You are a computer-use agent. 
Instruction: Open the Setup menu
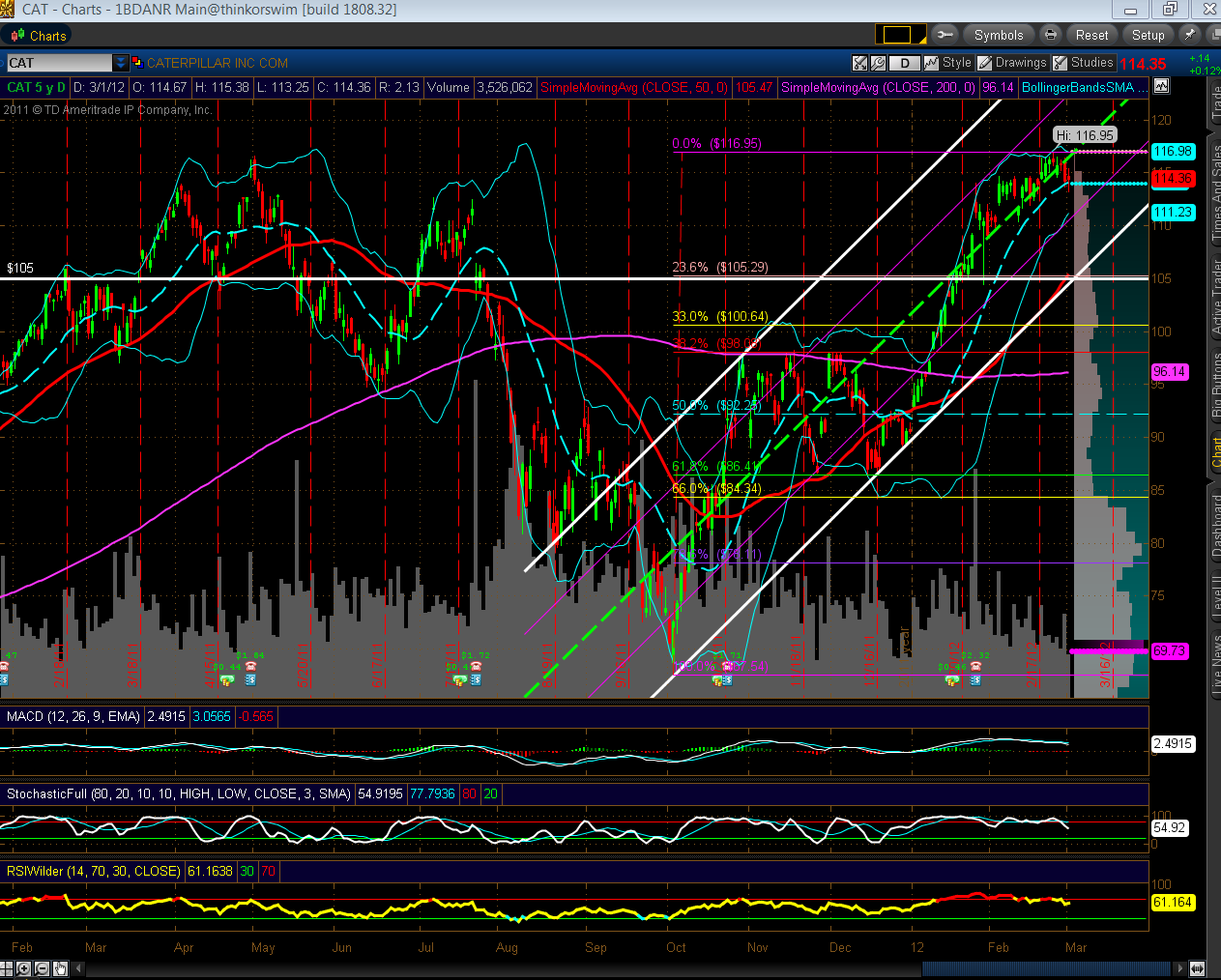click(x=1148, y=35)
